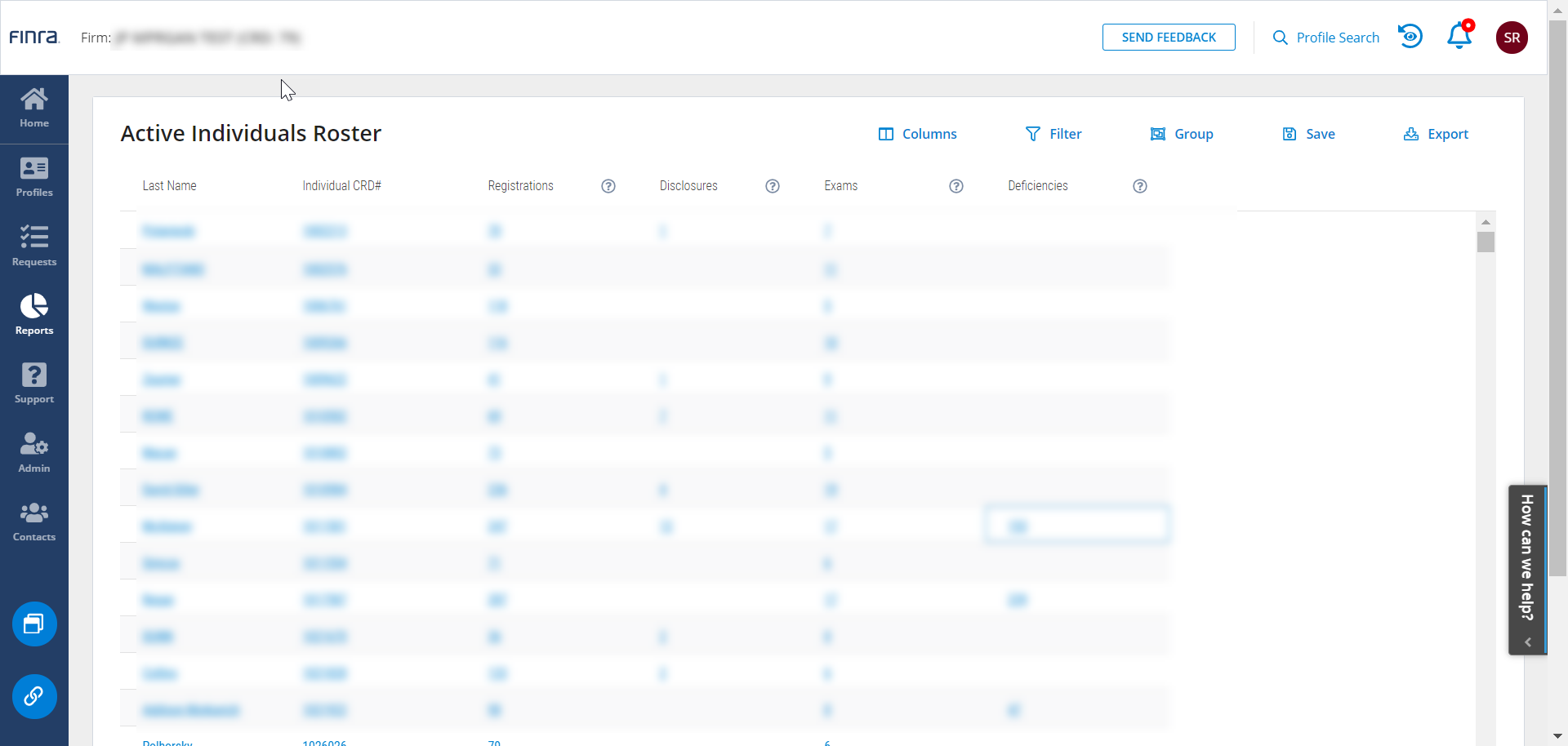Open the Support help section
Screen dimensions: 1568x746
pyautogui.click(x=34, y=384)
